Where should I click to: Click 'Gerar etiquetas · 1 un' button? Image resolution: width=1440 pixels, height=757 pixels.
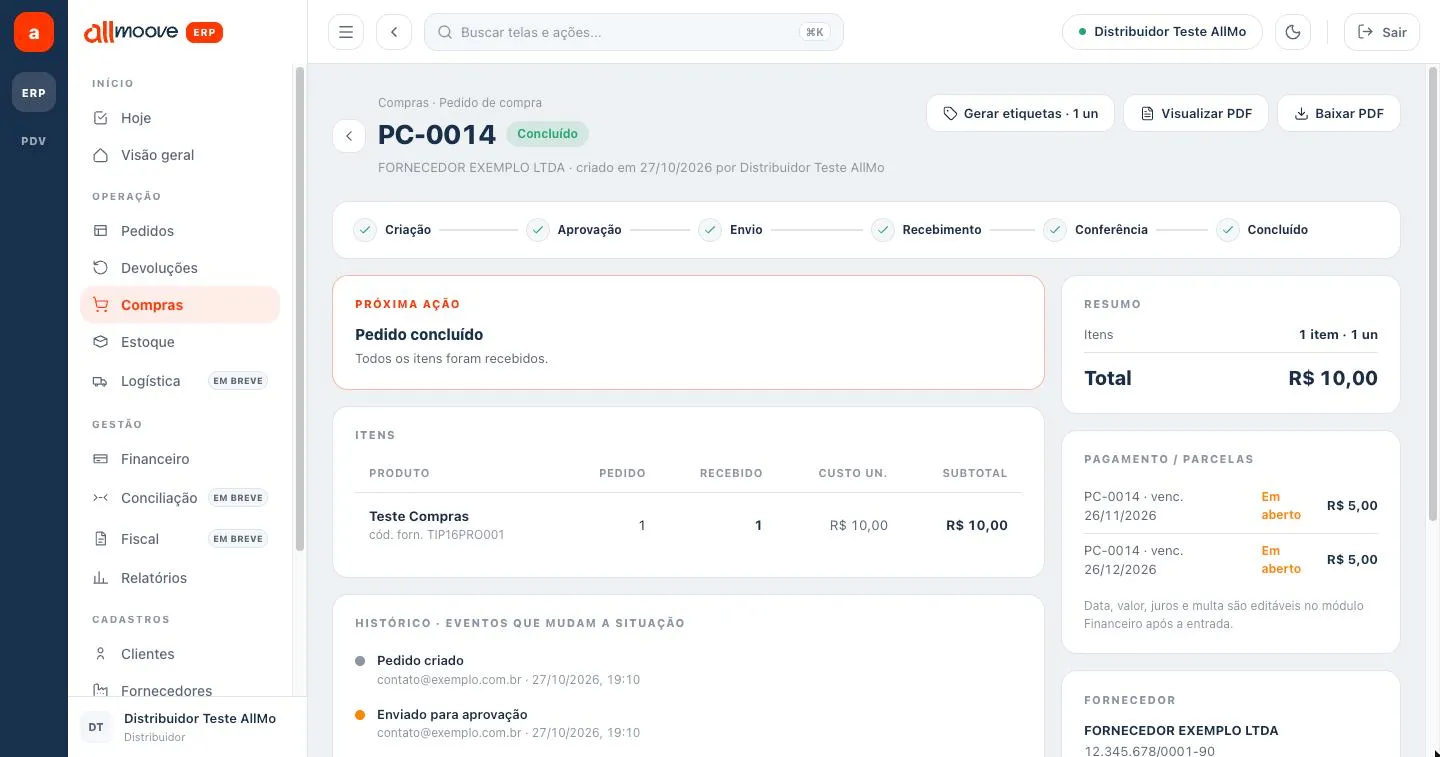pyautogui.click(x=1021, y=114)
